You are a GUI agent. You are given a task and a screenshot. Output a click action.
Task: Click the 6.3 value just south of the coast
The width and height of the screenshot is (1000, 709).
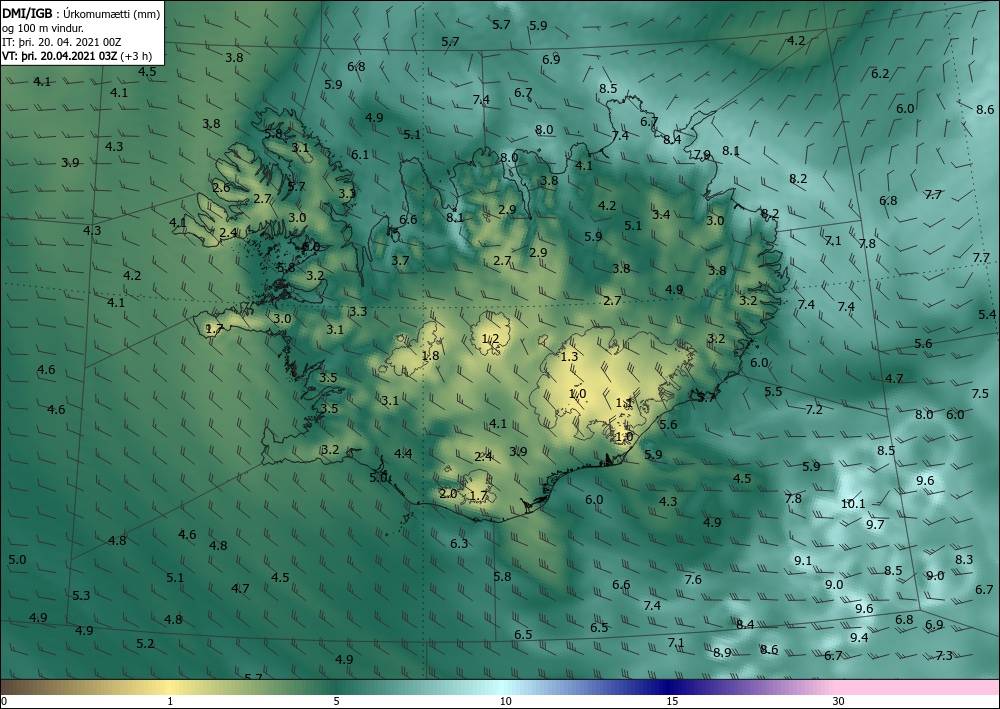tap(459, 544)
